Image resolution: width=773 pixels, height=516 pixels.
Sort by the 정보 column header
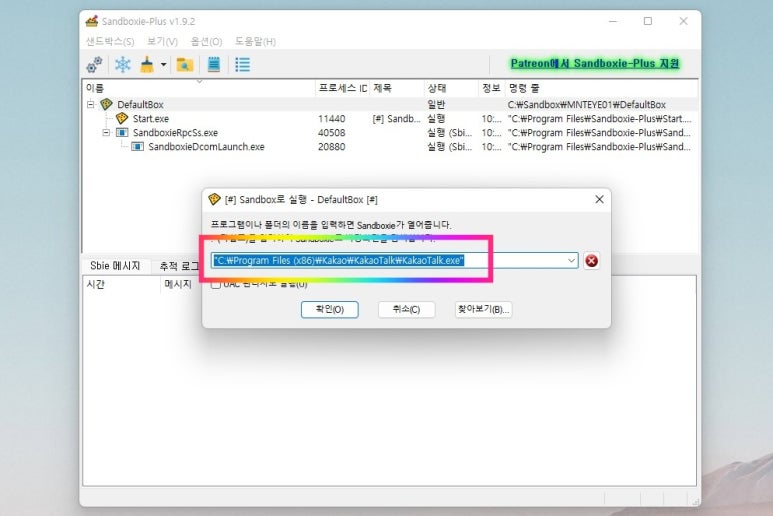(492, 88)
